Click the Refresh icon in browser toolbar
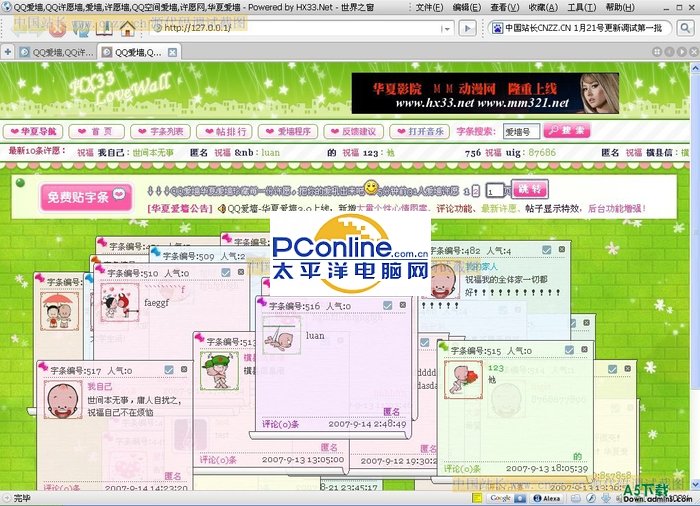This screenshot has height=506, width=700. 82,28
